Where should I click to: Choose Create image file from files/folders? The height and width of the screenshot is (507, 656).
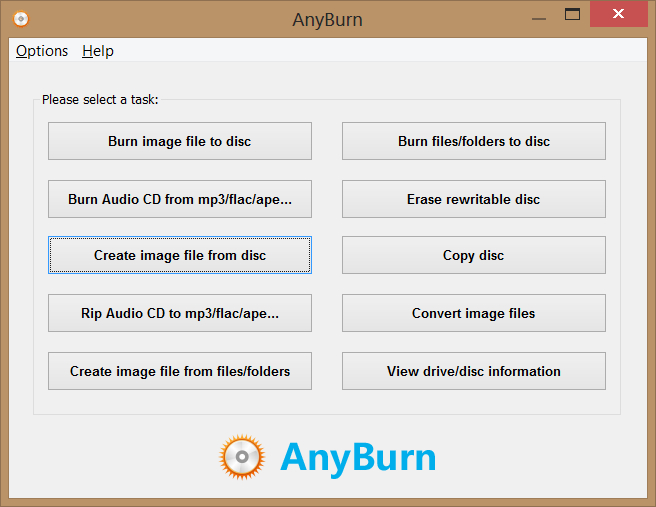point(180,371)
